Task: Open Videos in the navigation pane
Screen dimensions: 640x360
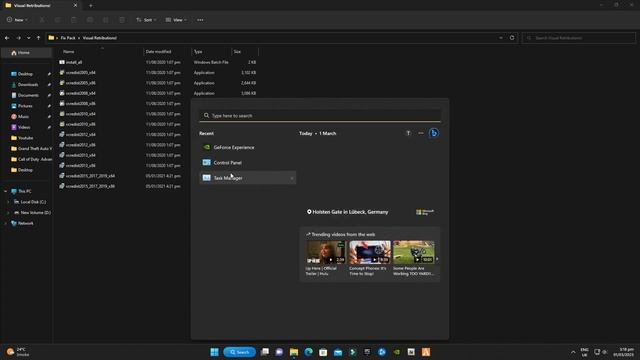Action: [x=24, y=127]
